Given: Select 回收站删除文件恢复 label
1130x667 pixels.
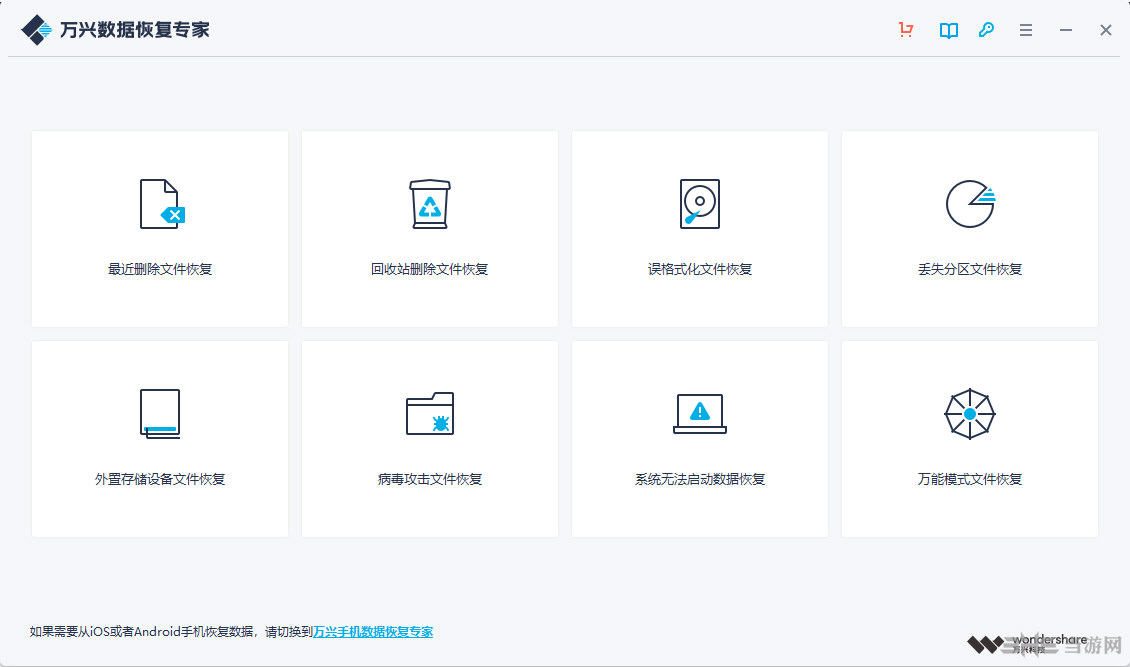Looking at the screenshot, I should point(430,269).
